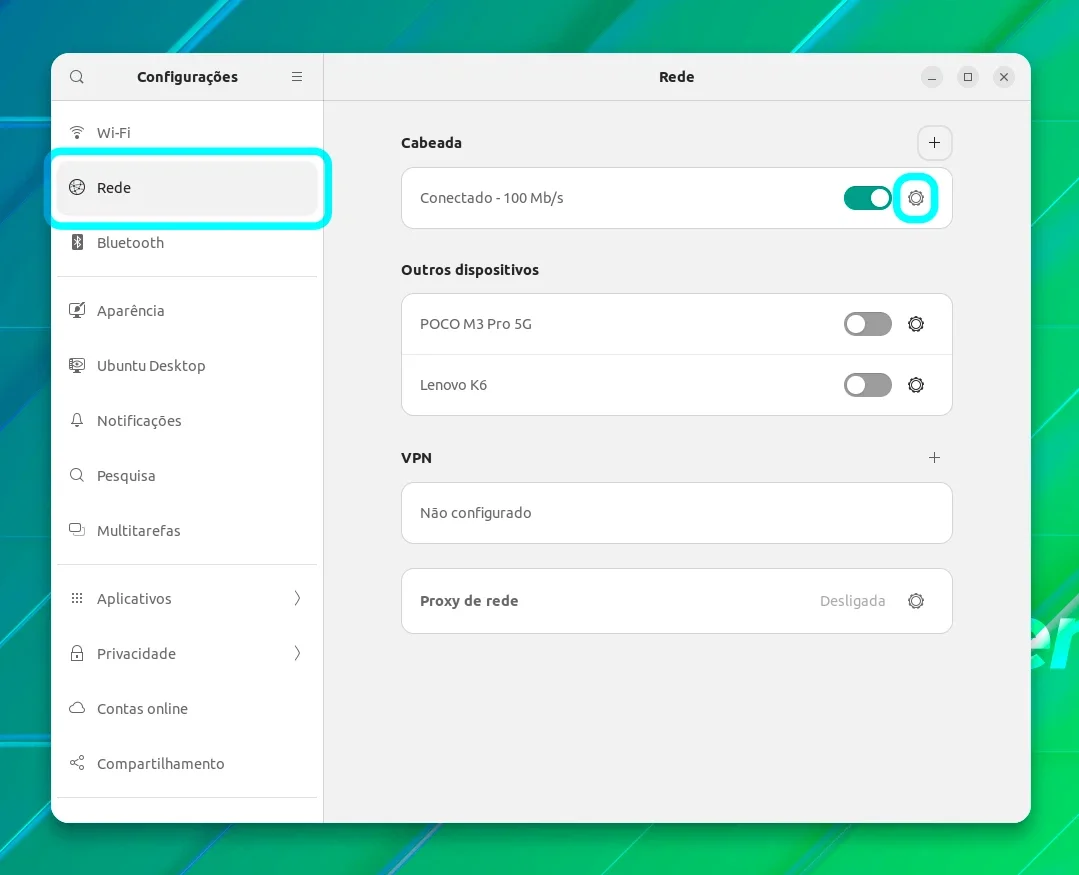Click the Ubuntu Desktop icon in sidebar
This screenshot has width=1079, height=875.
click(x=77, y=365)
